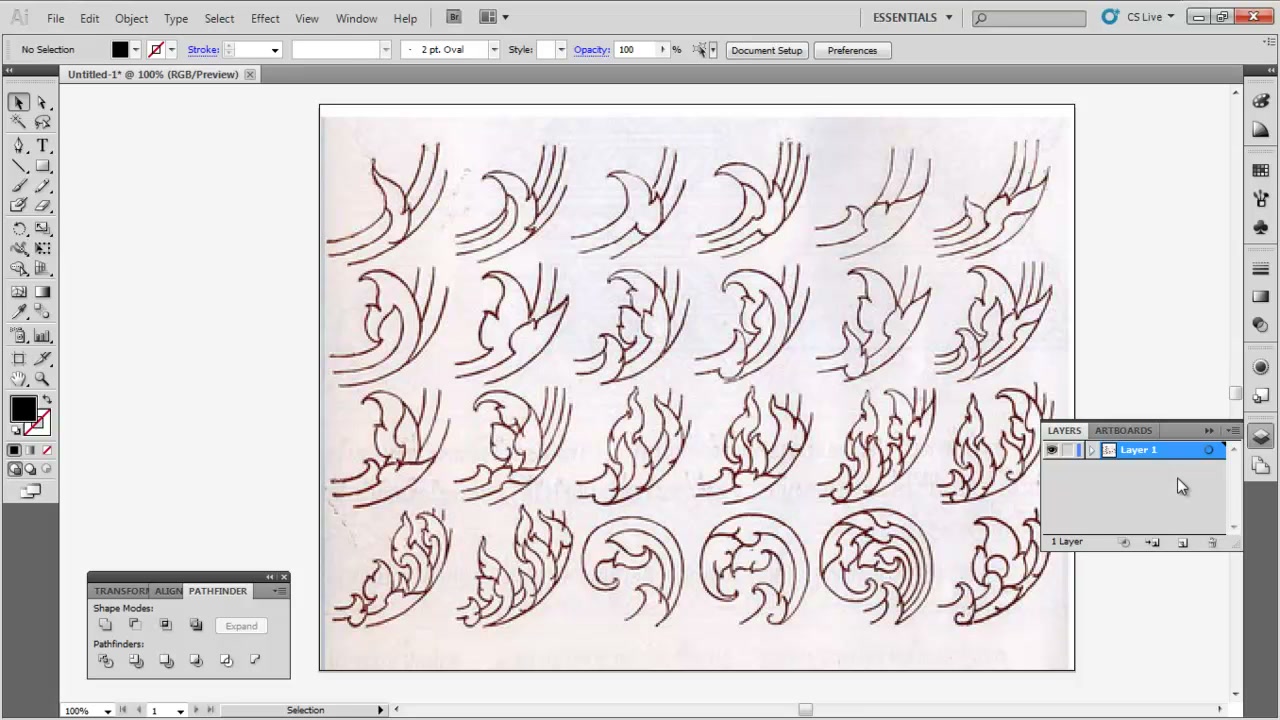The width and height of the screenshot is (1280, 720).
Task: Select the Hand tool
Action: tap(19, 379)
